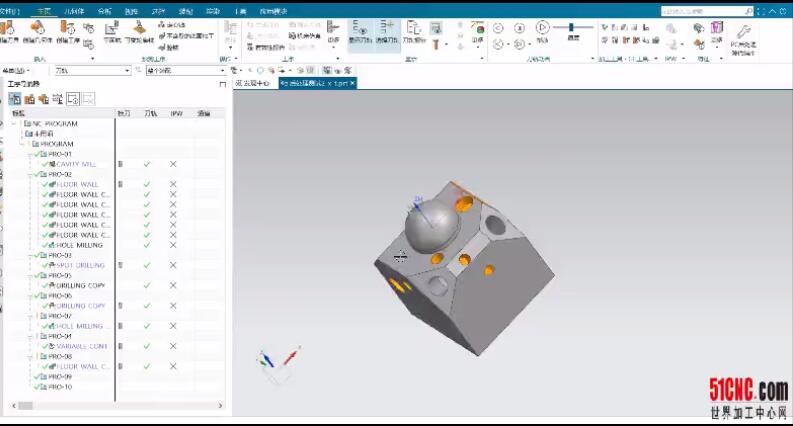Select the PRO-10 program group
Viewport: 793px width, 426px height.
coord(60,386)
